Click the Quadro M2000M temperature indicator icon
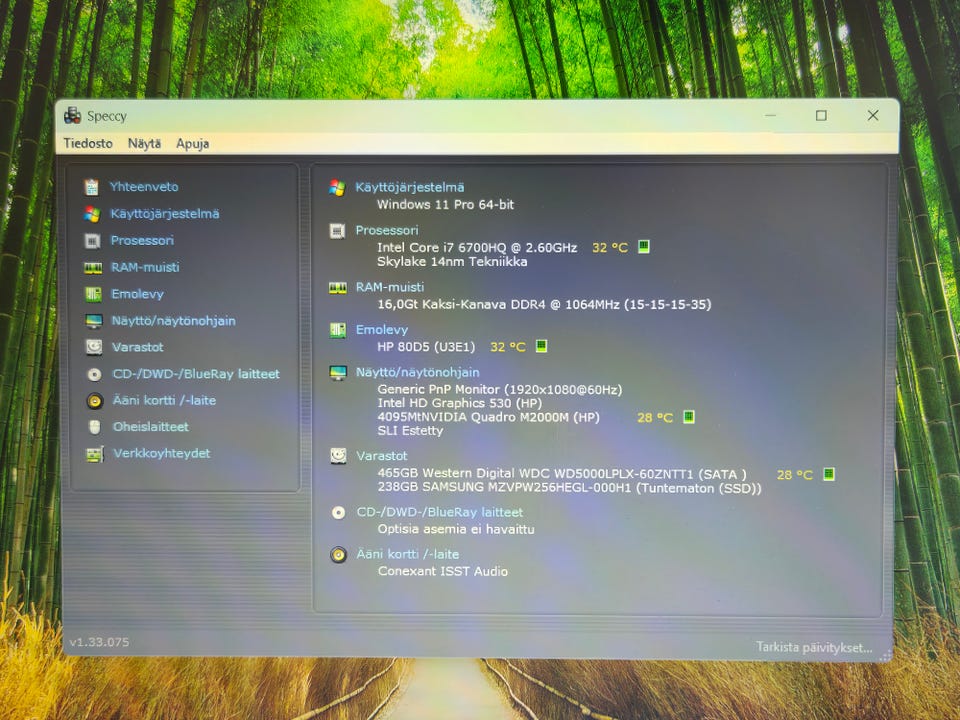960x720 pixels. 688,417
